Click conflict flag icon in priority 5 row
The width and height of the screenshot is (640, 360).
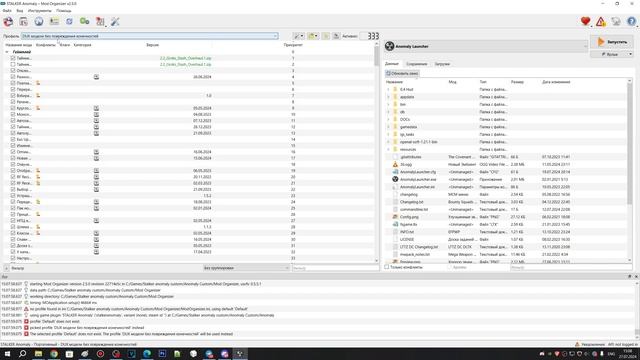click(38, 83)
